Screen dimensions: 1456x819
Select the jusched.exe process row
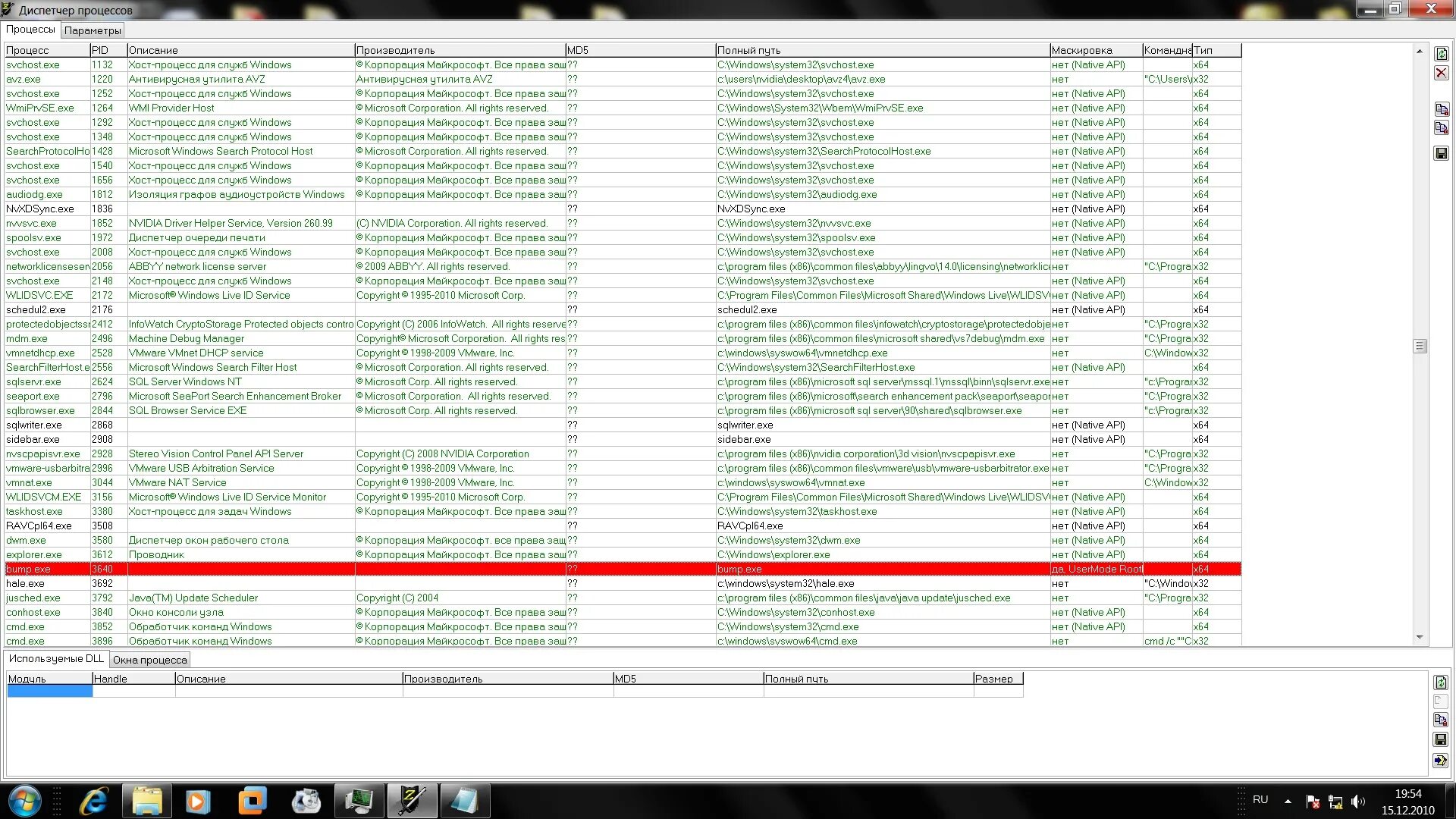(x=623, y=598)
